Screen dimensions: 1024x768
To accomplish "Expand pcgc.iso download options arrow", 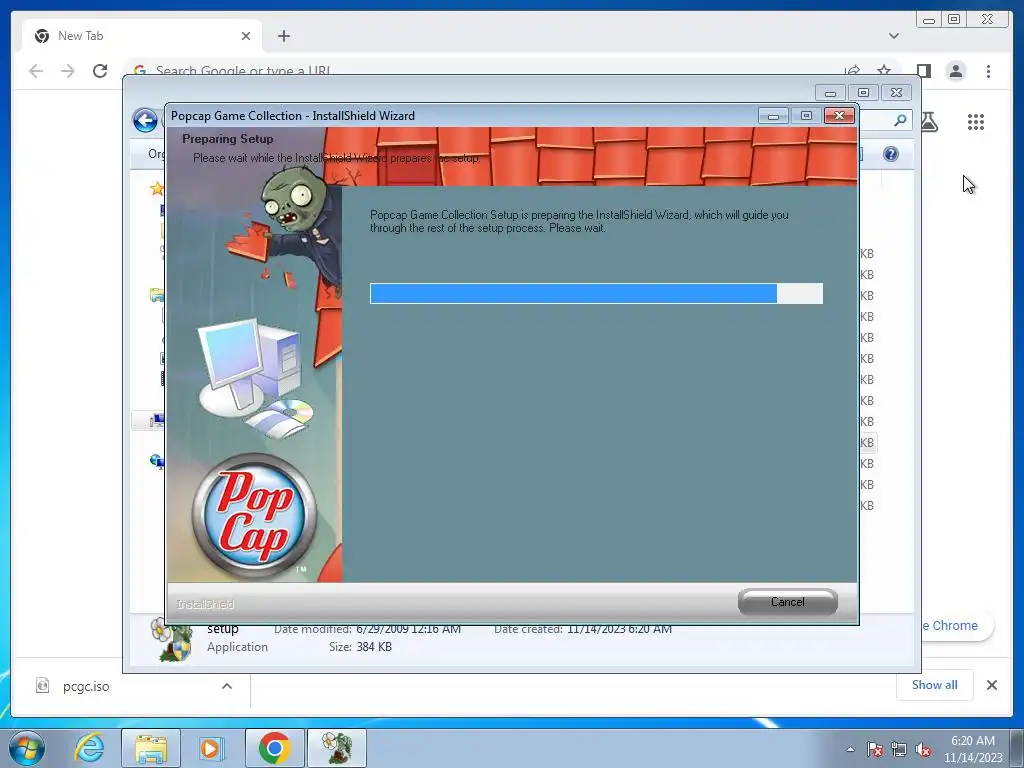I will click(x=227, y=686).
